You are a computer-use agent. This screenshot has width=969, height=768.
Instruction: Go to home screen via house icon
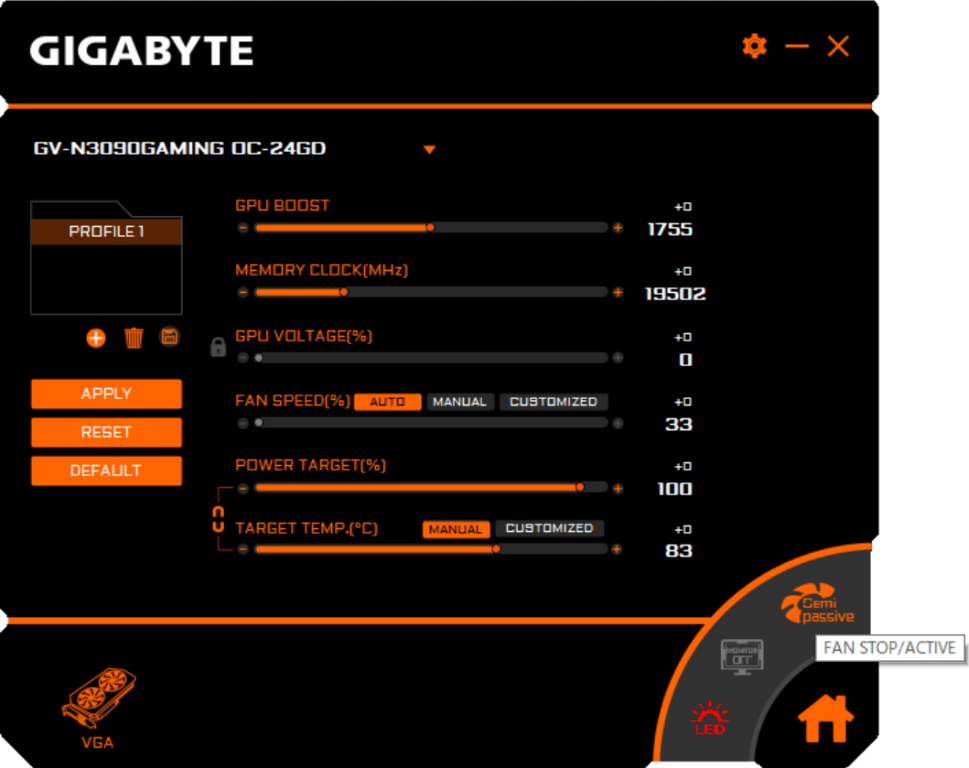point(826,718)
